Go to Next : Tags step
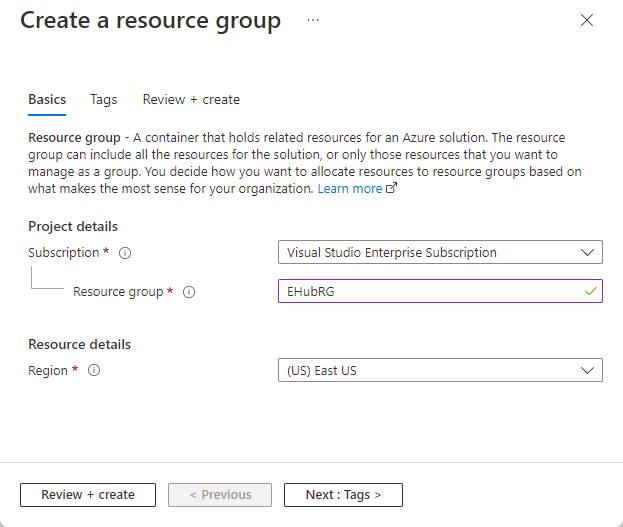623x527 pixels. [343, 495]
